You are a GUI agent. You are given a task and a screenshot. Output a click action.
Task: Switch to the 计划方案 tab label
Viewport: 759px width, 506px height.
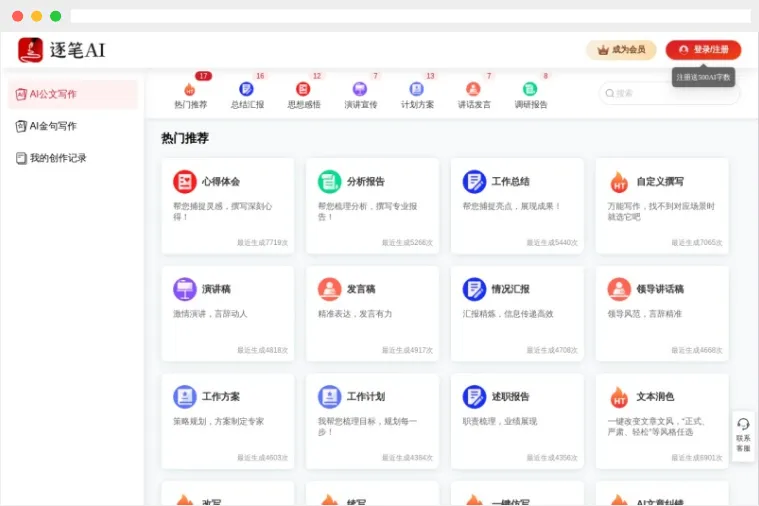tap(417, 105)
